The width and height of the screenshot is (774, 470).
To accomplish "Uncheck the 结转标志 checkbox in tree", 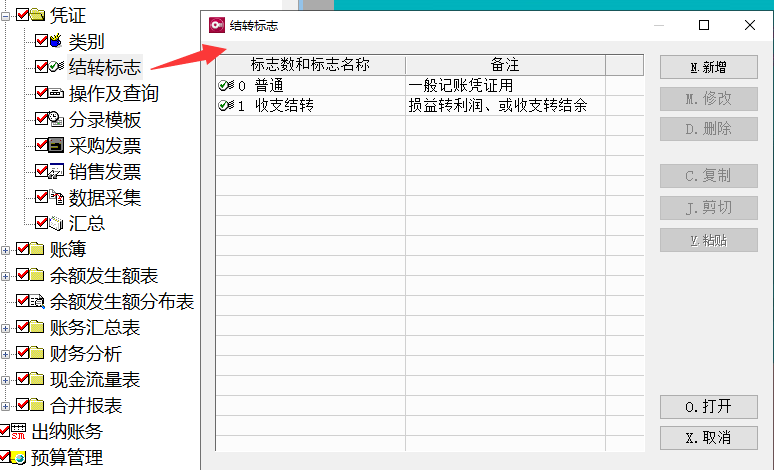I will [x=41, y=66].
